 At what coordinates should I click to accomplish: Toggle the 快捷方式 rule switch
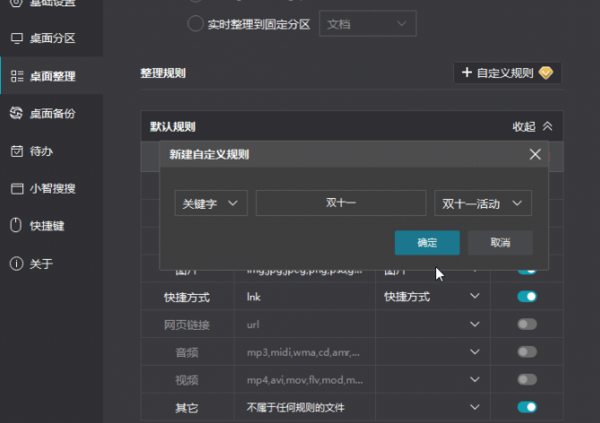pos(527,297)
